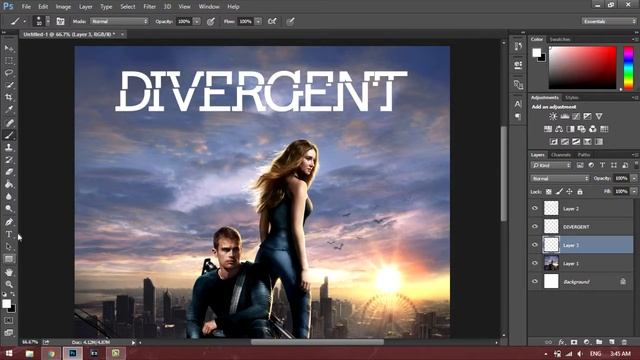640x360 pixels.
Task: Pick color in red color field
Action: coord(582,68)
